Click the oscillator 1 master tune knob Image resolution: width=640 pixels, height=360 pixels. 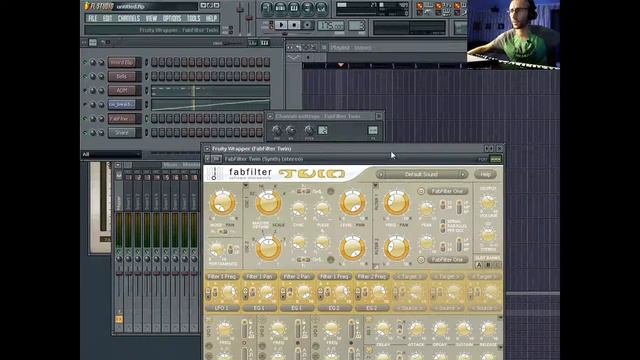tap(268, 203)
